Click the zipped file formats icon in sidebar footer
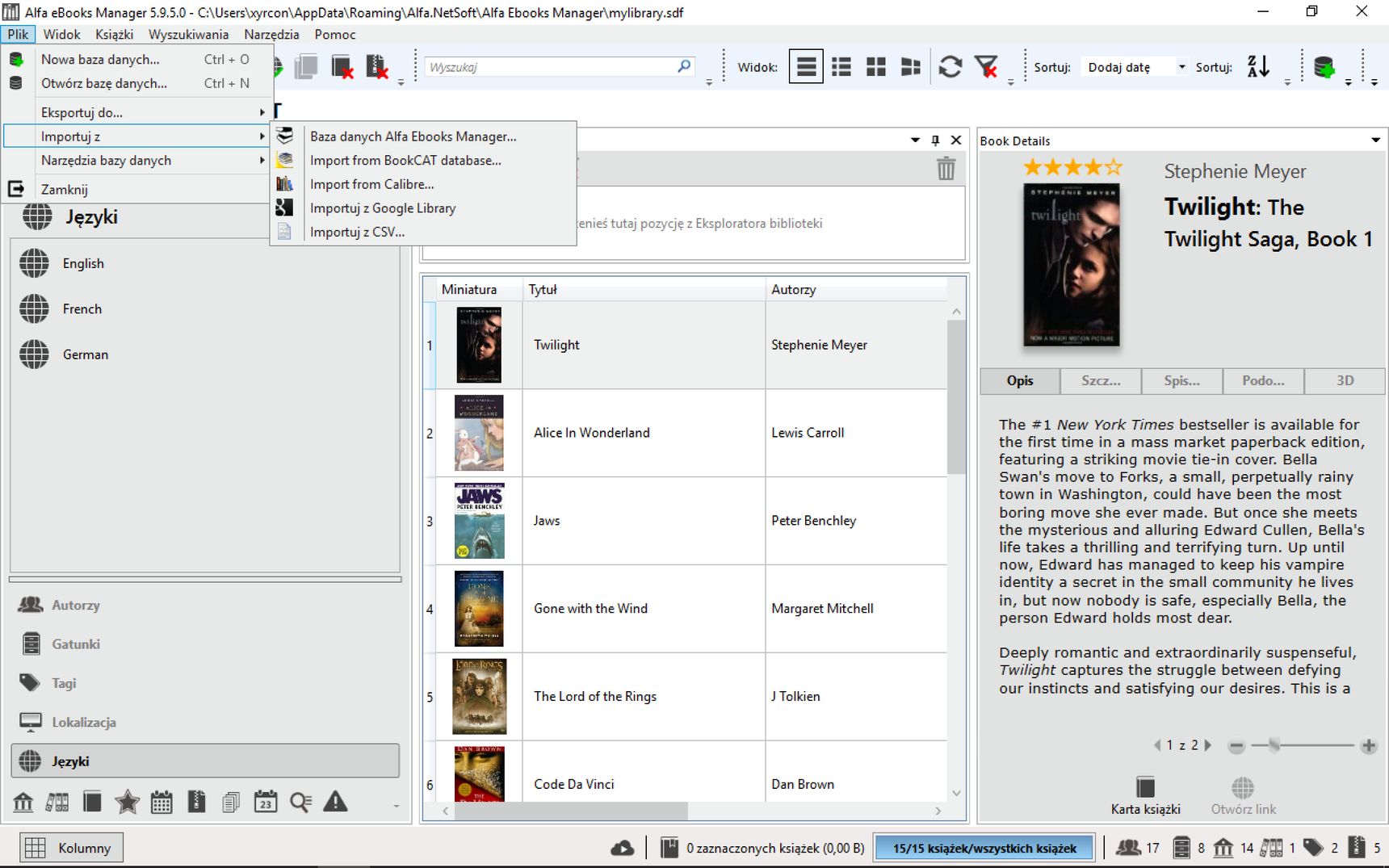1389x868 pixels. pyautogui.click(x=196, y=802)
